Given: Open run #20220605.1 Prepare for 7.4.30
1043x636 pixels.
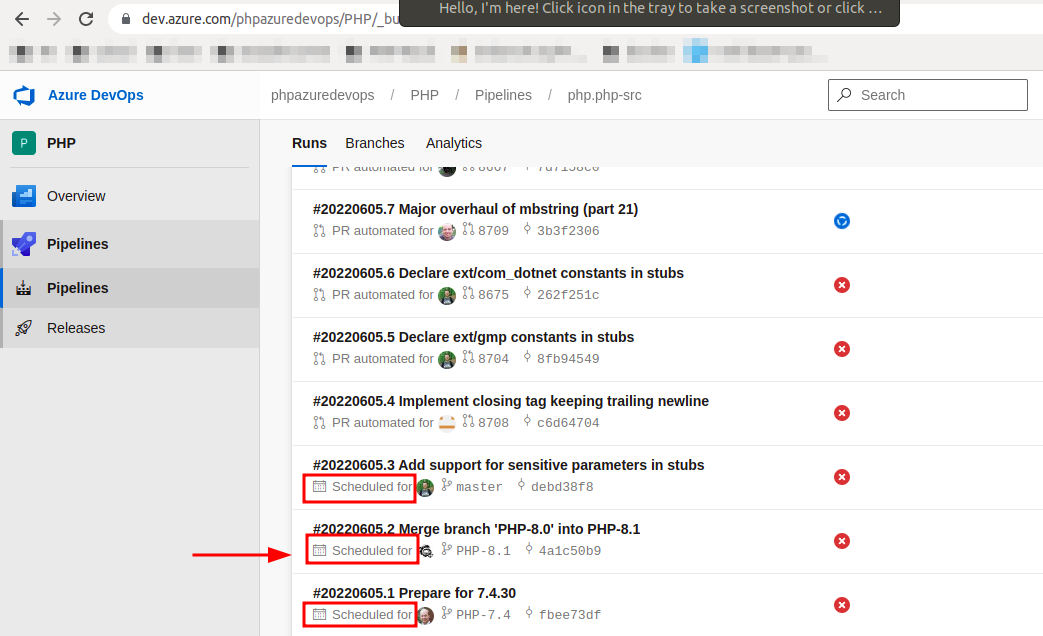Looking at the screenshot, I should point(414,593).
